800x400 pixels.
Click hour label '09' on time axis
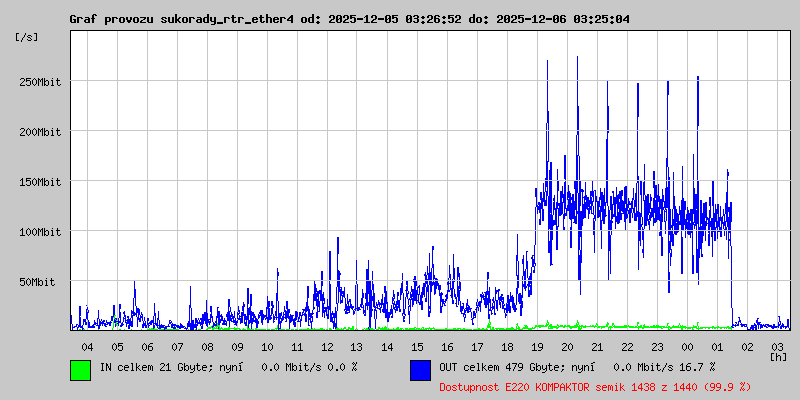point(237,347)
